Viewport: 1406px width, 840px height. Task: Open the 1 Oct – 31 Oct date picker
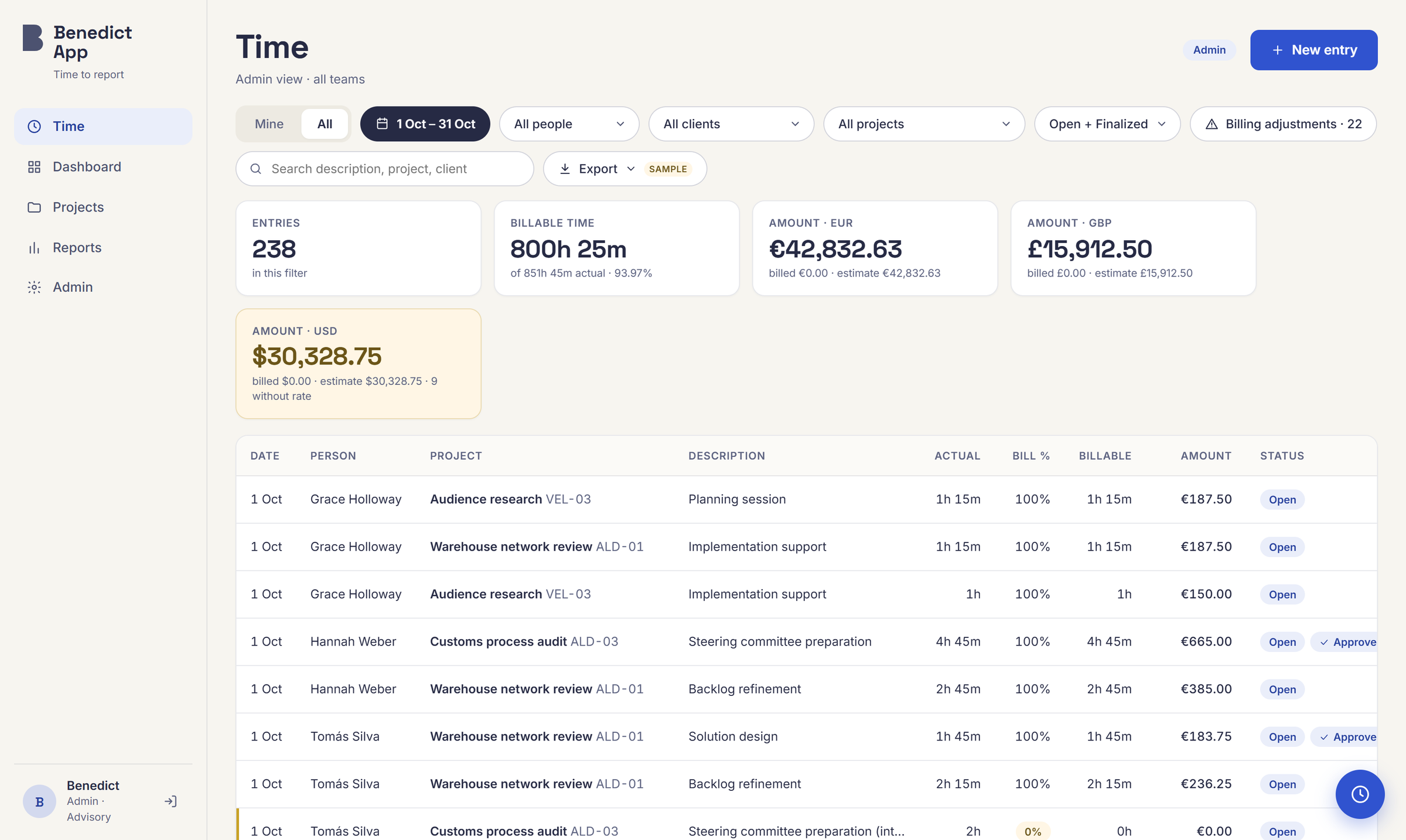click(x=425, y=124)
